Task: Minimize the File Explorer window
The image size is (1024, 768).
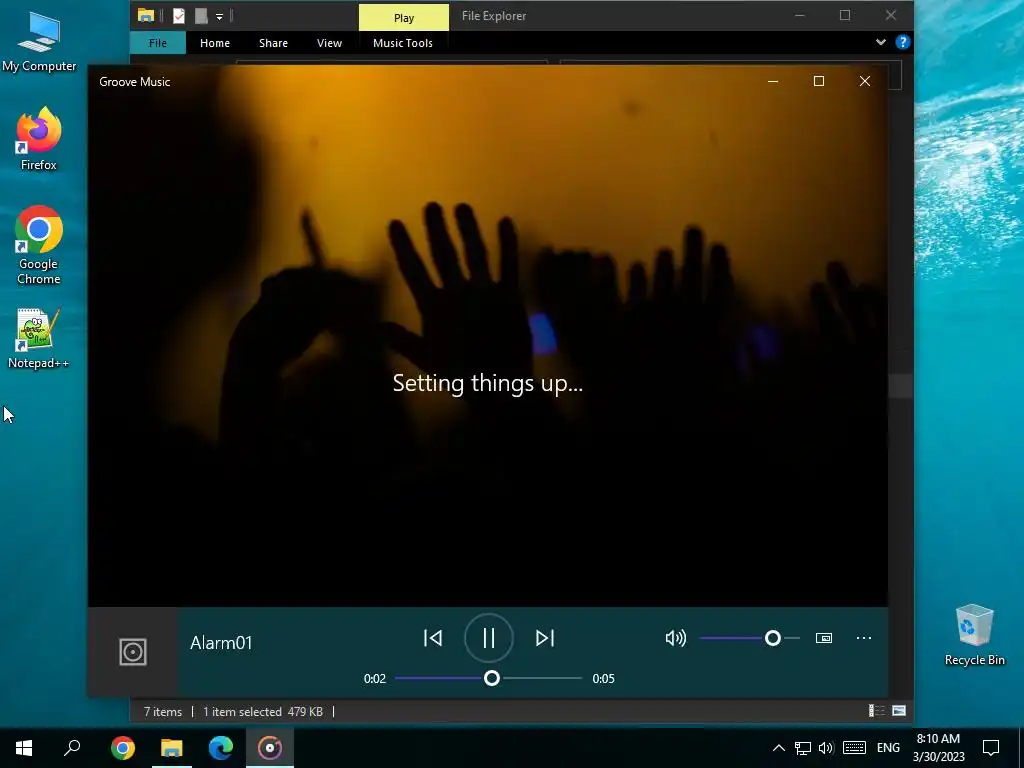Action: pyautogui.click(x=800, y=16)
